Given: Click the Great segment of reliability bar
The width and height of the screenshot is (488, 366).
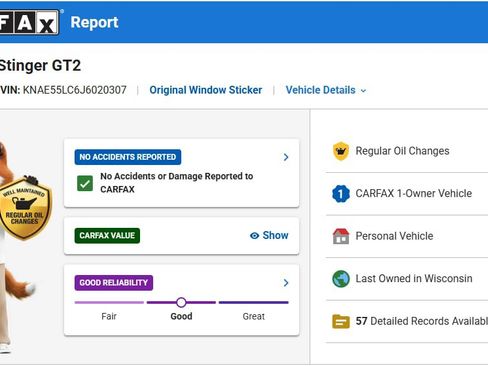Looking at the screenshot, I should click(x=254, y=302).
